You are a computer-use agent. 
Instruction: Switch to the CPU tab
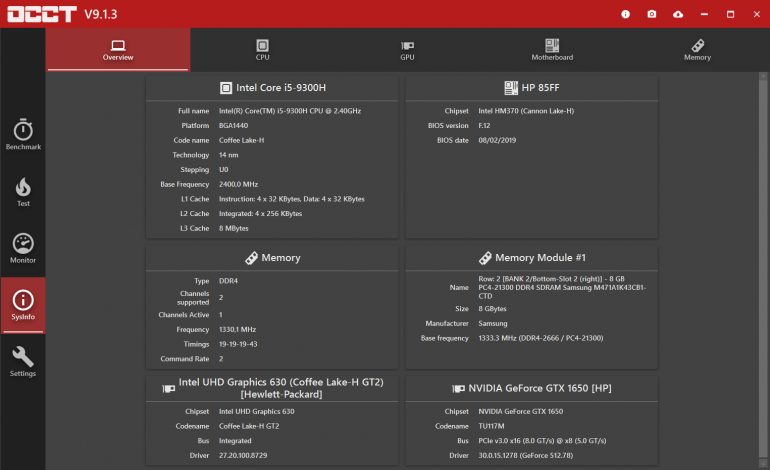tap(262, 50)
